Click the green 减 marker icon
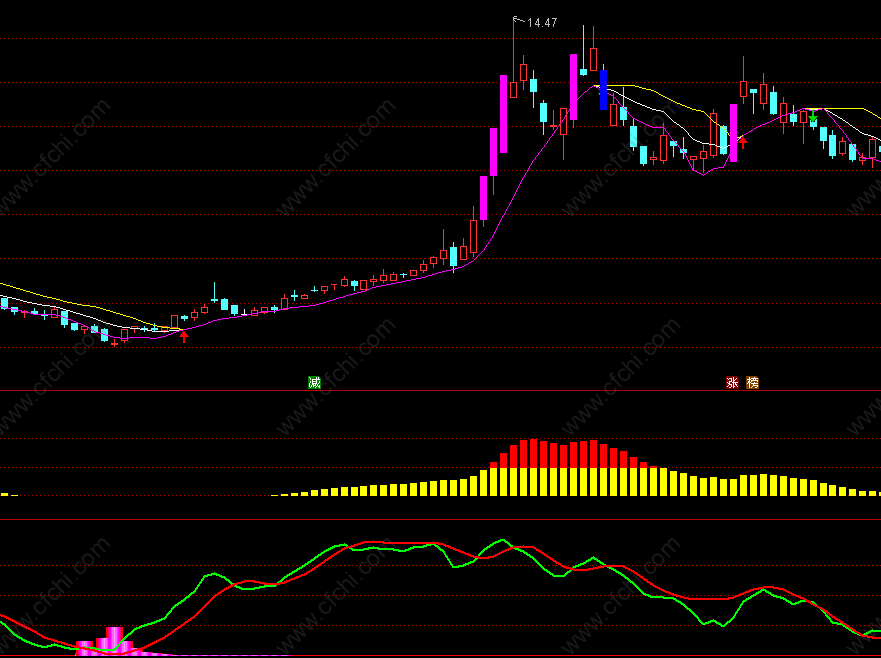The width and height of the screenshot is (881, 658). click(x=314, y=383)
